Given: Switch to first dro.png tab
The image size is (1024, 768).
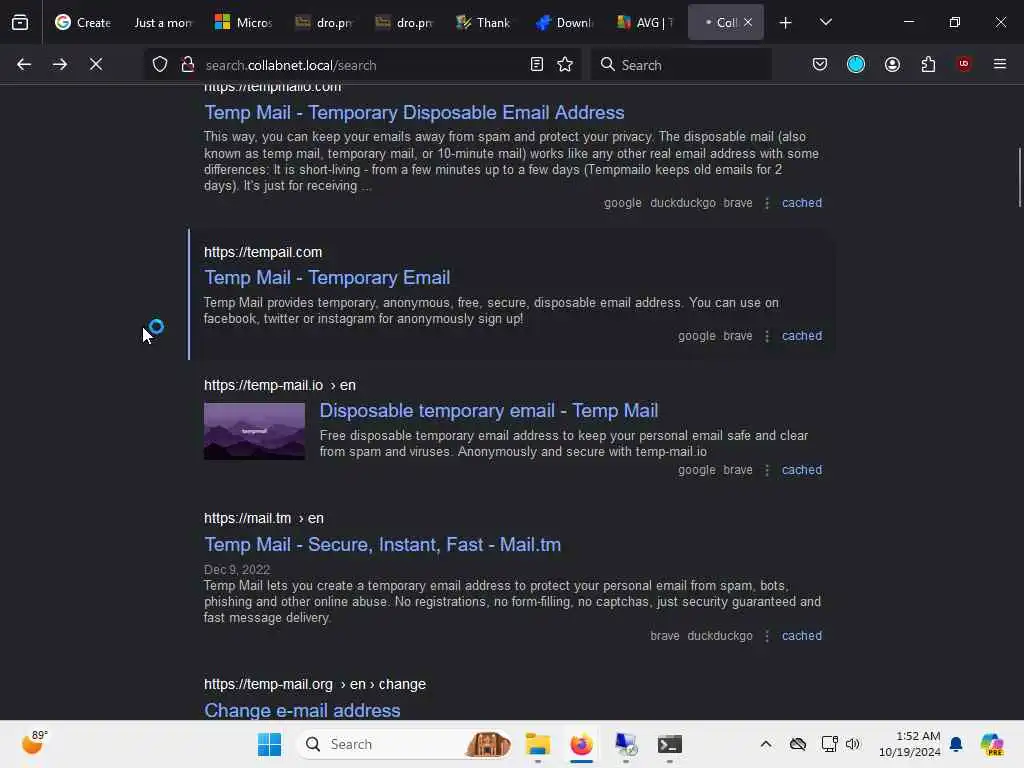Looking at the screenshot, I should tap(323, 22).
